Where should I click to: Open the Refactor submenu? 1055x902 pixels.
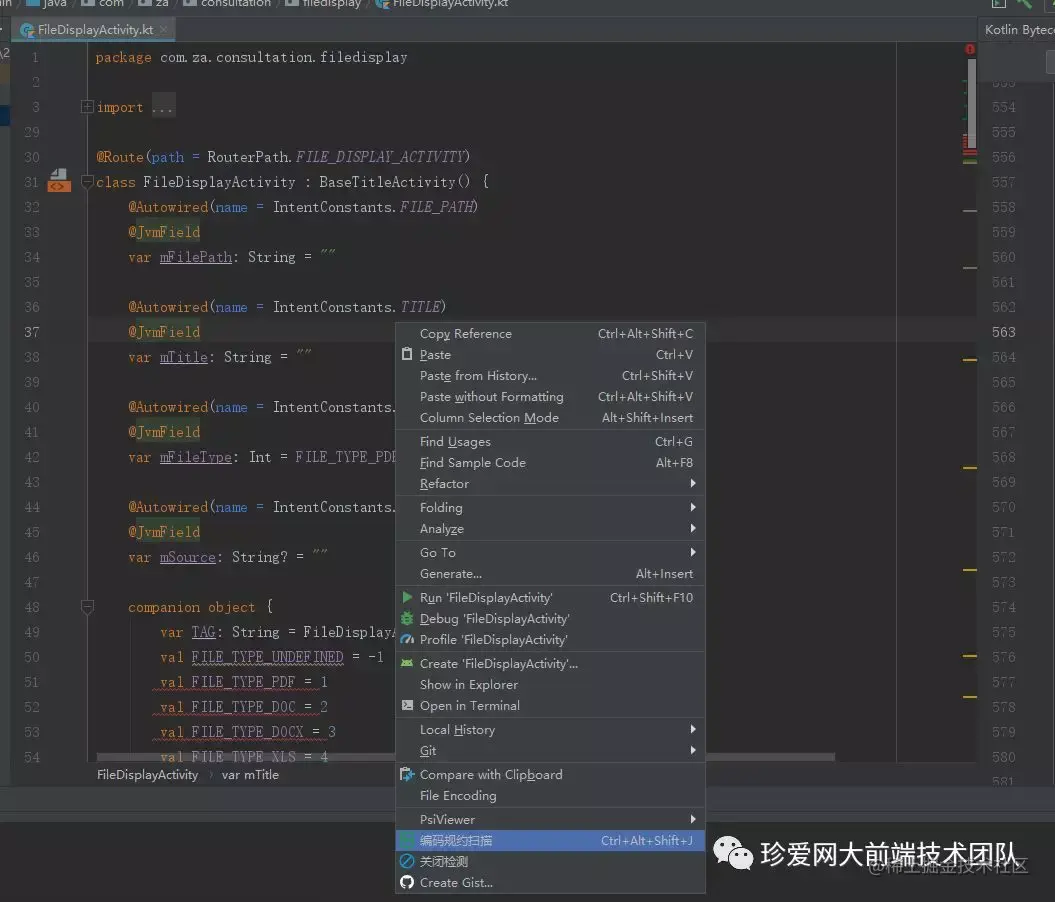point(550,484)
